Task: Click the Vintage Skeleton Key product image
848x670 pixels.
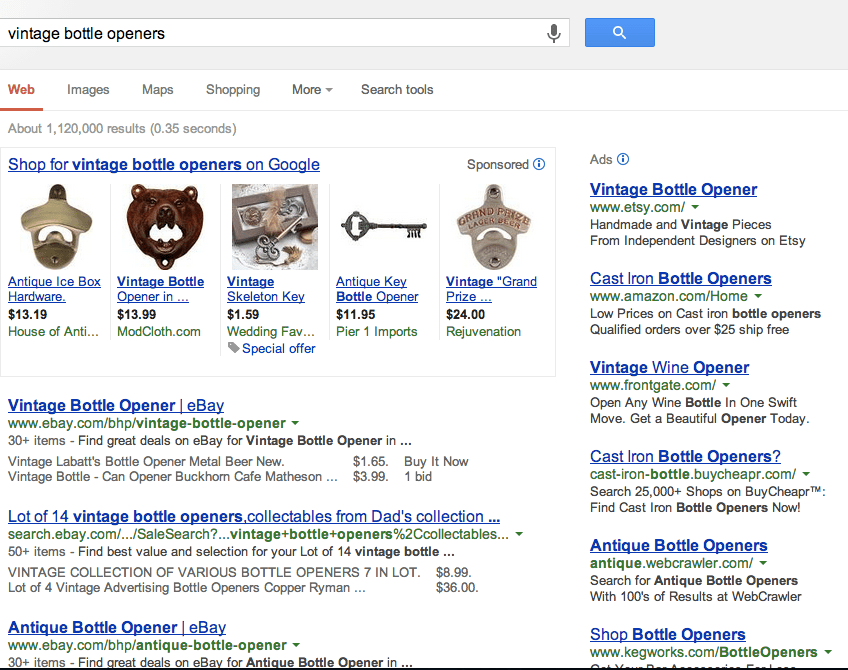Action: tap(275, 226)
